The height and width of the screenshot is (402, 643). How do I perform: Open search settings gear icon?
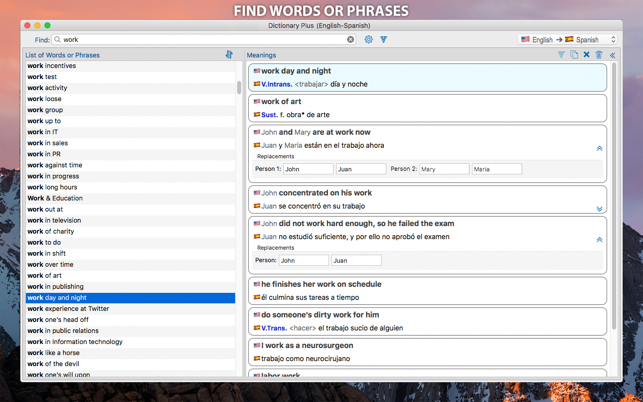[x=369, y=39]
